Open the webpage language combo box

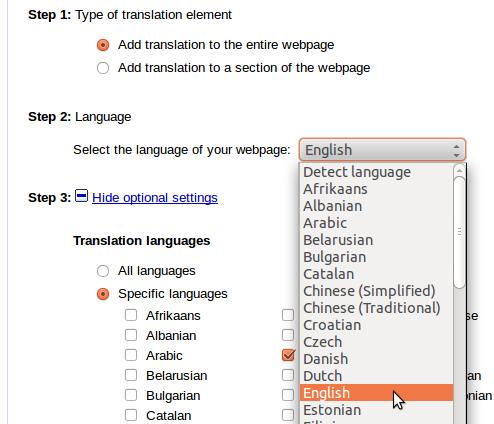pos(382,150)
